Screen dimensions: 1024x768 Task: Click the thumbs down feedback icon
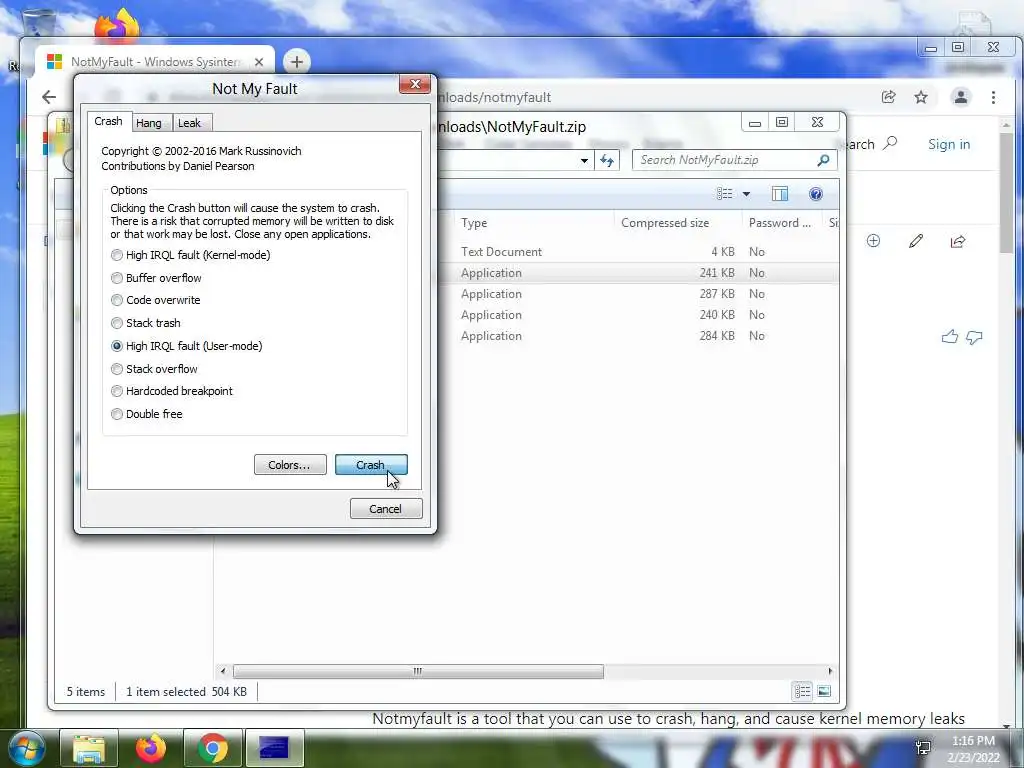tap(974, 338)
